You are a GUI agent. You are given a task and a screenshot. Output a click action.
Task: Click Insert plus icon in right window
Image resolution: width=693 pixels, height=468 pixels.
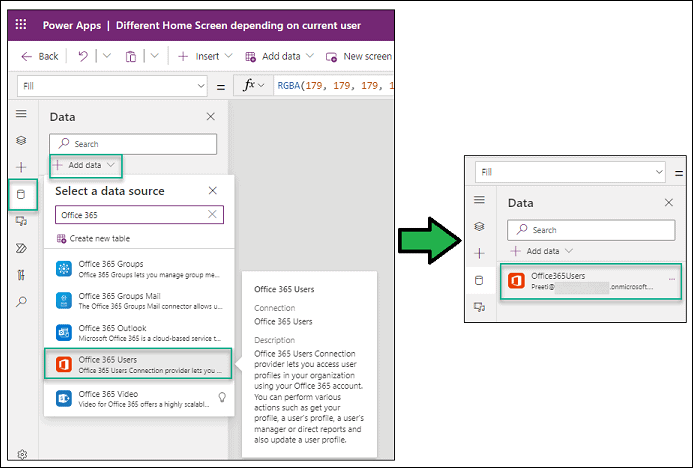(480, 253)
